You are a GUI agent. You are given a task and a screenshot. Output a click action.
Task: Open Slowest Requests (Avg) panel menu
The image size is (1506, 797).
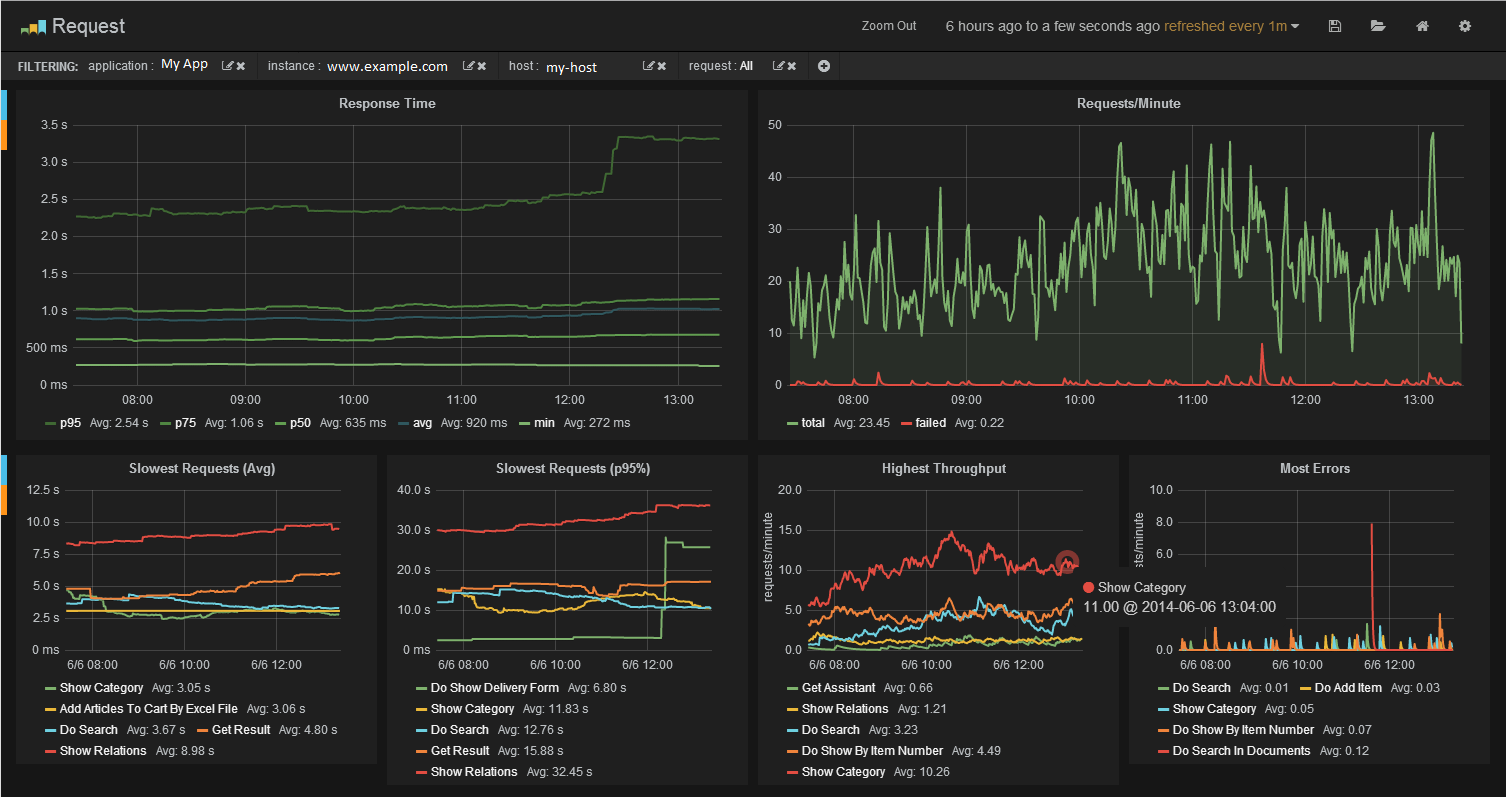202,468
